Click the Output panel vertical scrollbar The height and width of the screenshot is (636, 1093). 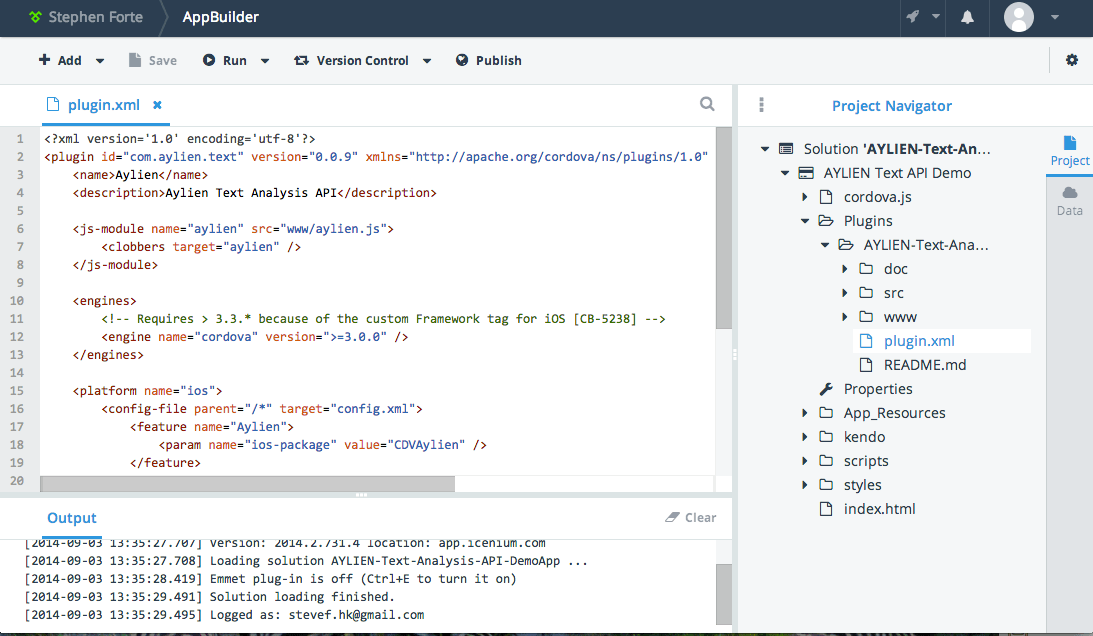[724, 593]
